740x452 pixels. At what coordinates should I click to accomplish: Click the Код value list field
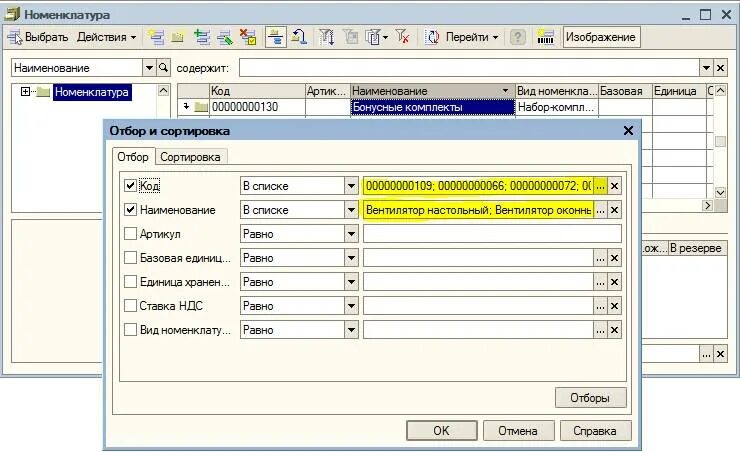(478, 185)
